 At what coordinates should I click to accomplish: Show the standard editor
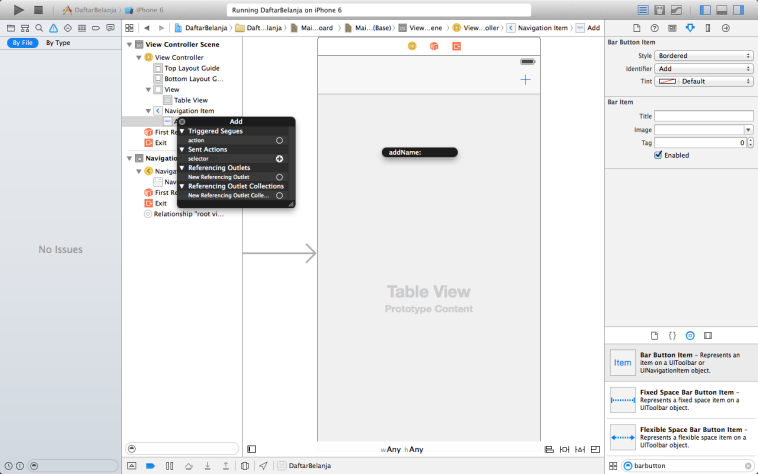click(643, 10)
